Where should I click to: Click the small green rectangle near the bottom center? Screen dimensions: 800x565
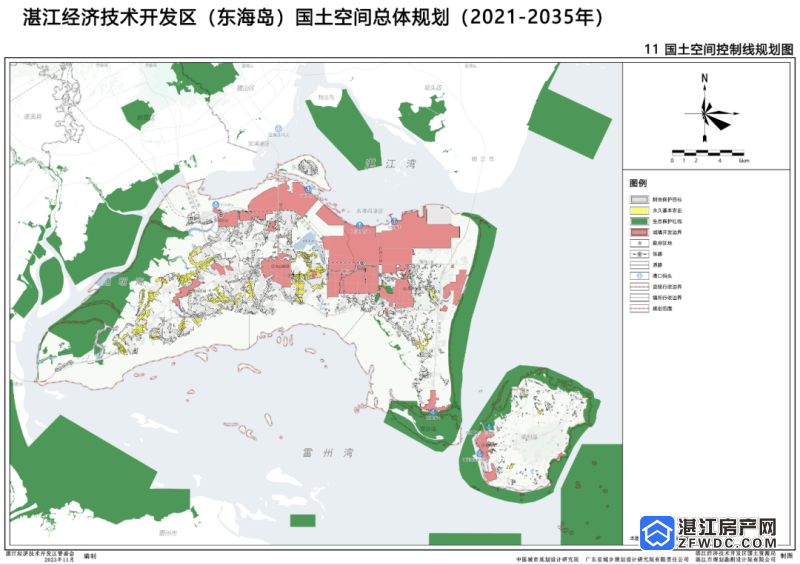[x=303, y=521]
